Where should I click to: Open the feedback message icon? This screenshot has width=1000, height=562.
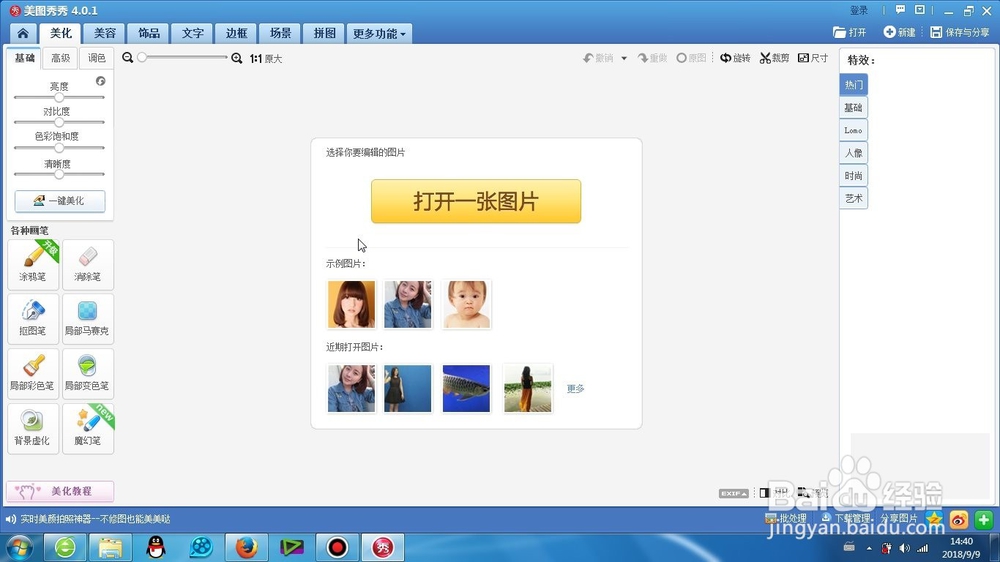click(x=901, y=10)
